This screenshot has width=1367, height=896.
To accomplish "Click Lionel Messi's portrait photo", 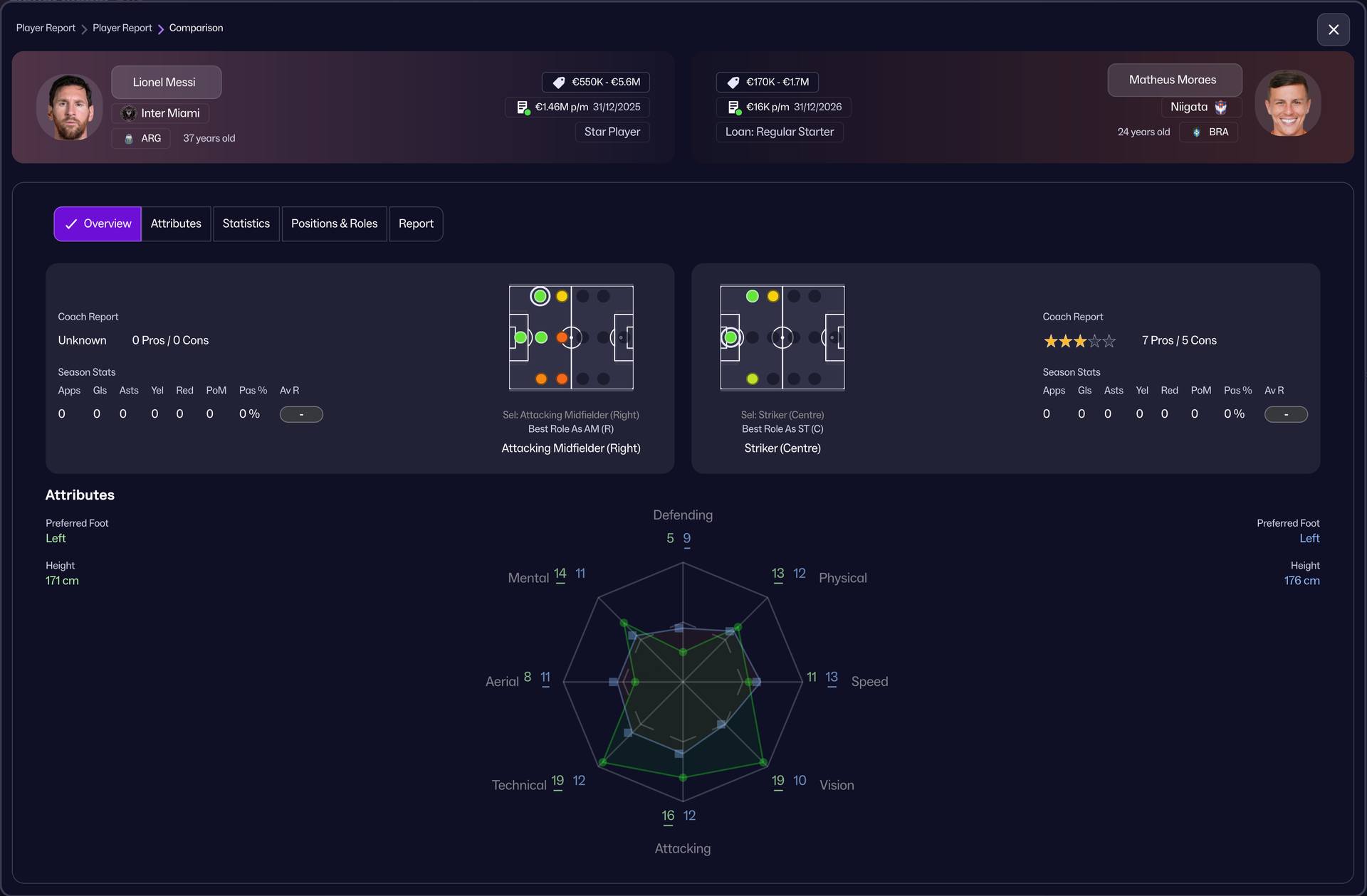I will click(70, 107).
